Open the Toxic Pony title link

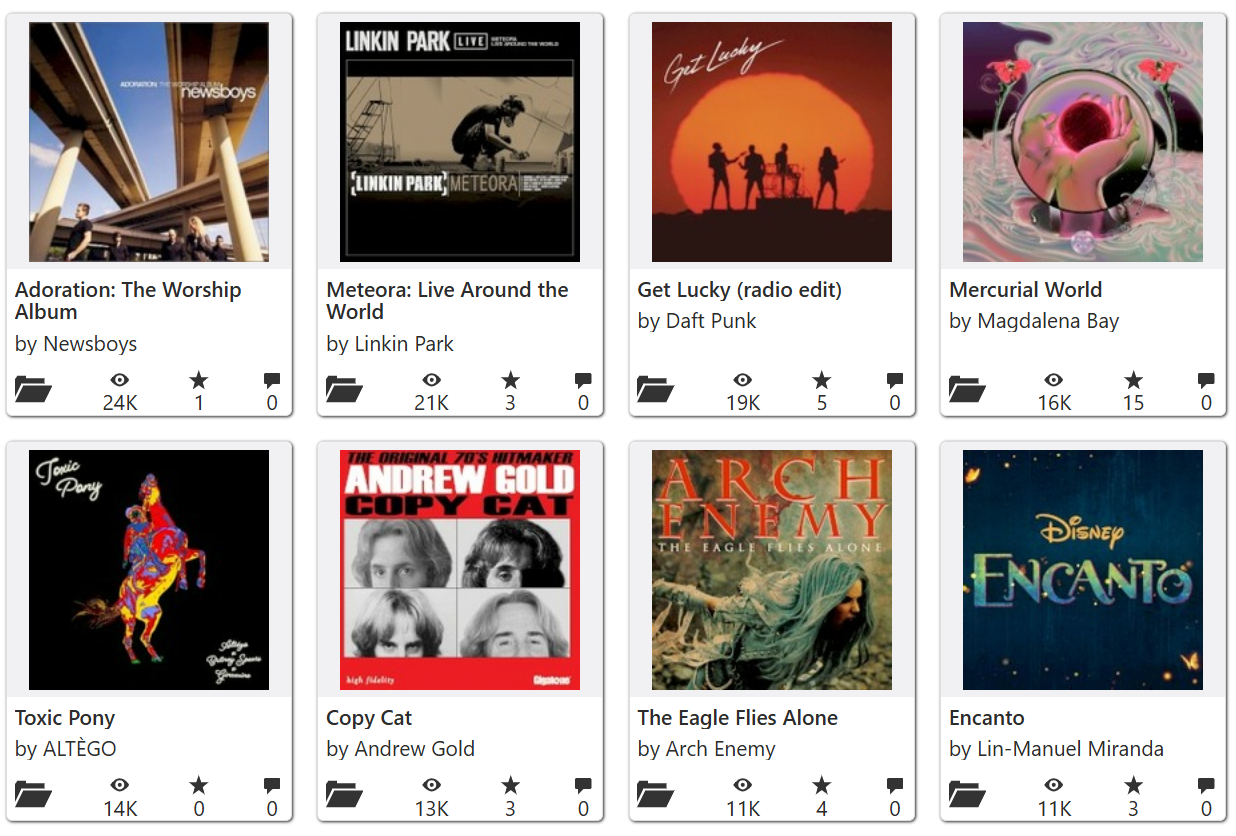[65, 718]
